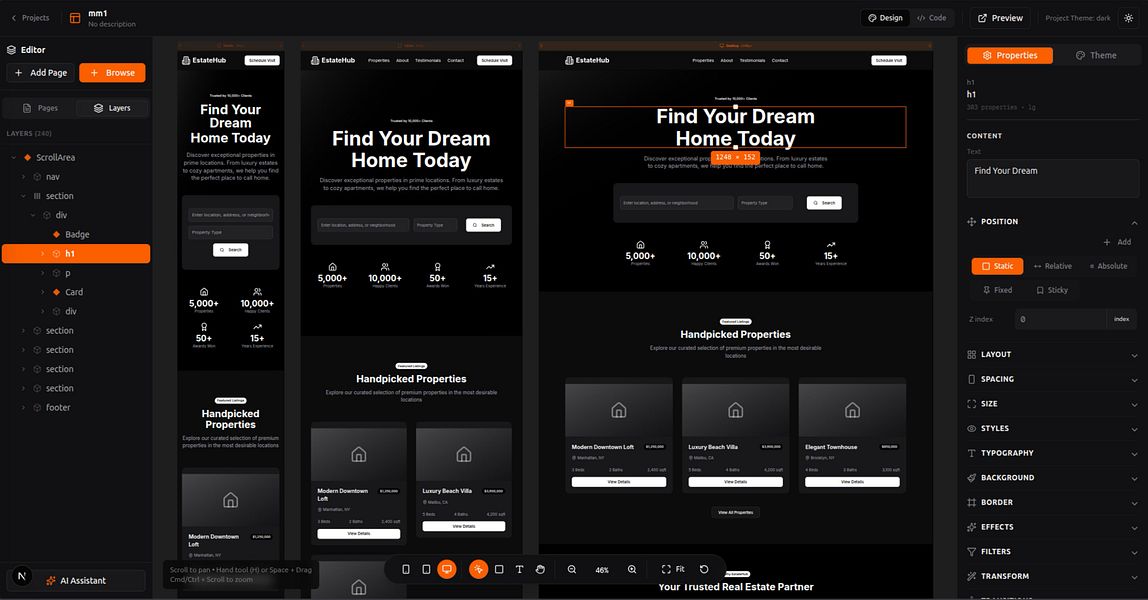Set position to Sticky
This screenshot has width=1148, height=600.
coord(1052,290)
